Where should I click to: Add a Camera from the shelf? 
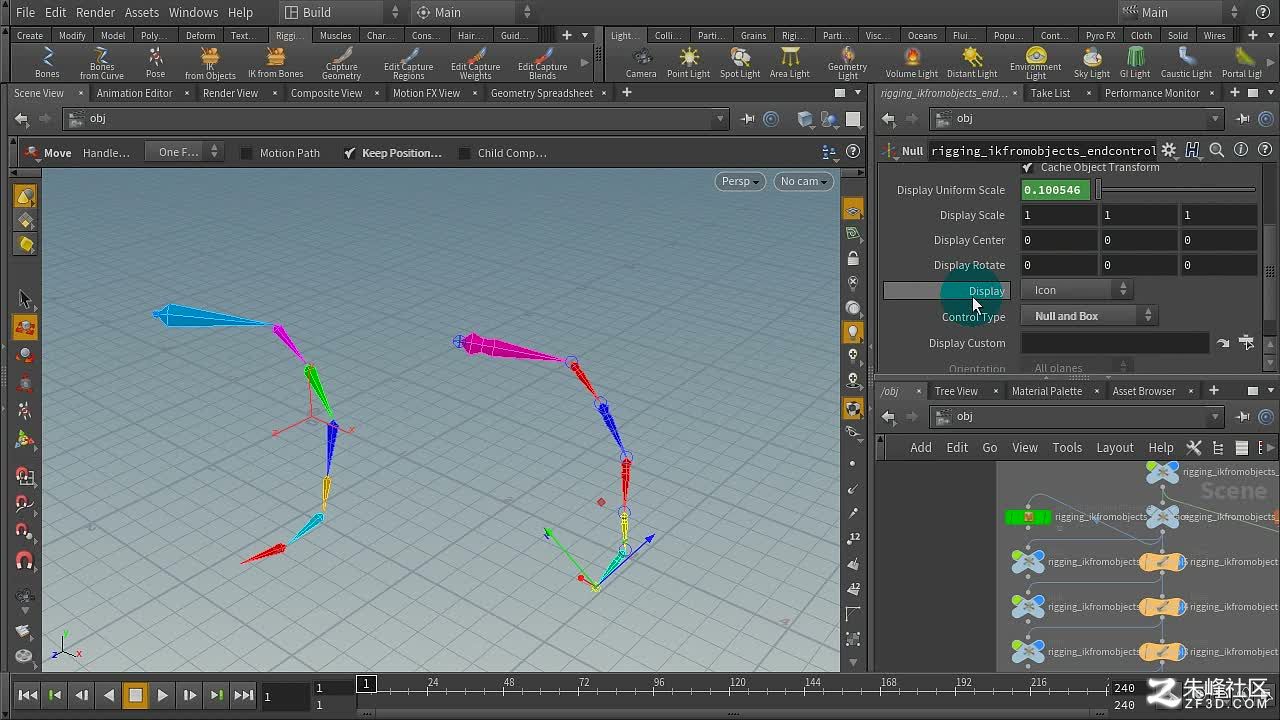(x=641, y=63)
